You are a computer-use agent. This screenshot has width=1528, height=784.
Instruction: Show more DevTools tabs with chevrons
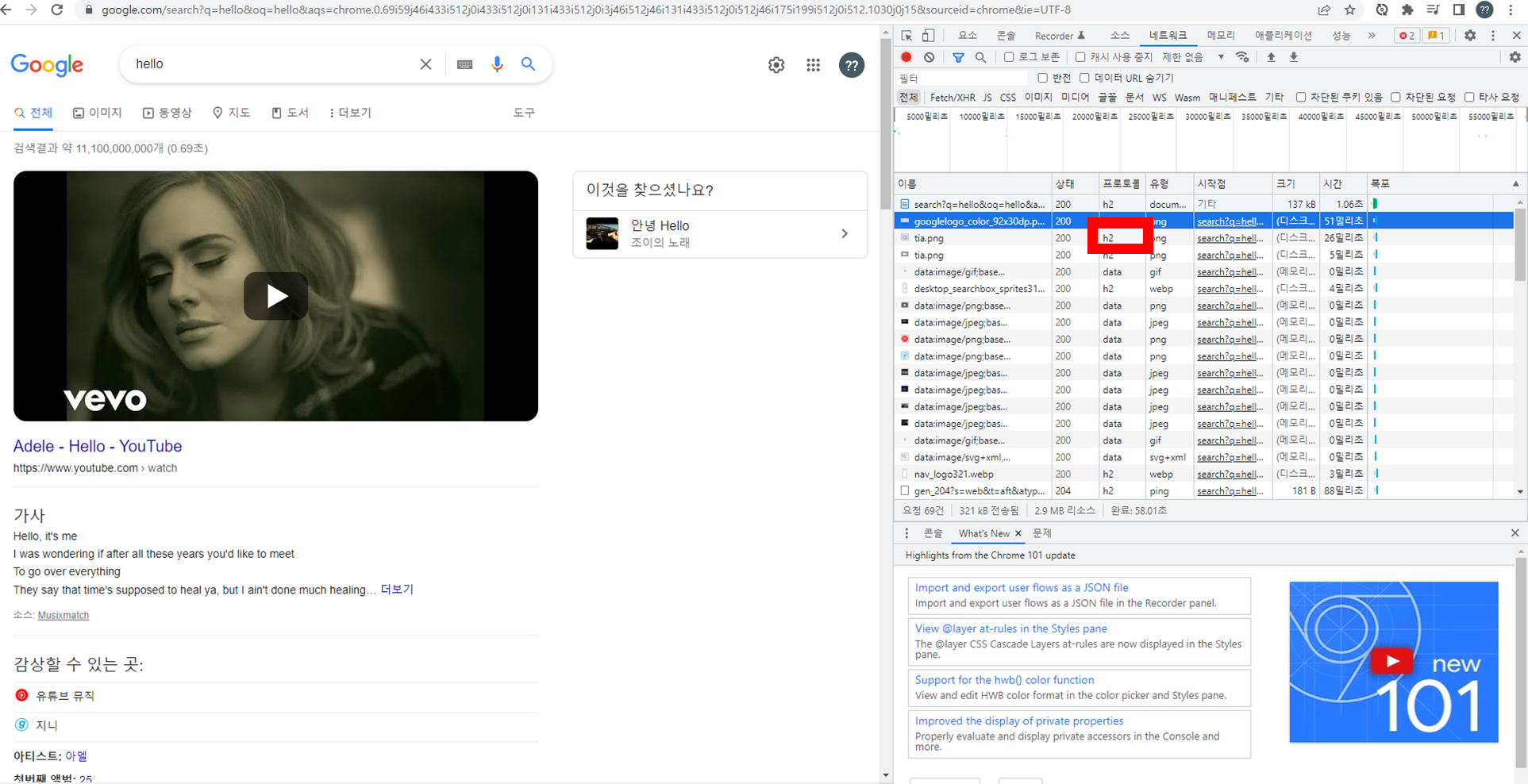pyautogui.click(x=1372, y=36)
